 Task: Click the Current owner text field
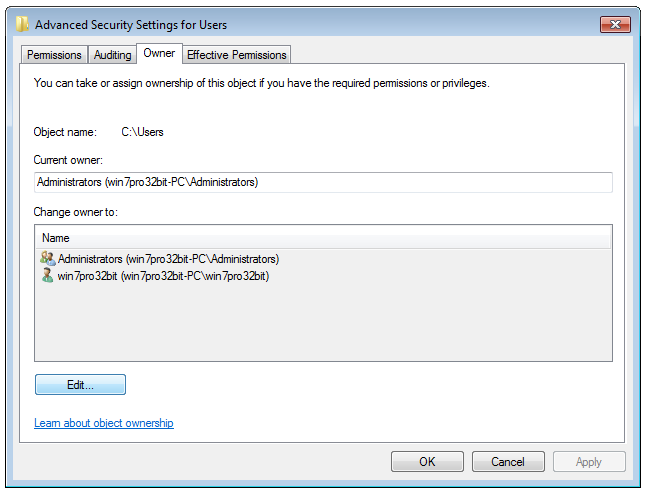[322, 182]
